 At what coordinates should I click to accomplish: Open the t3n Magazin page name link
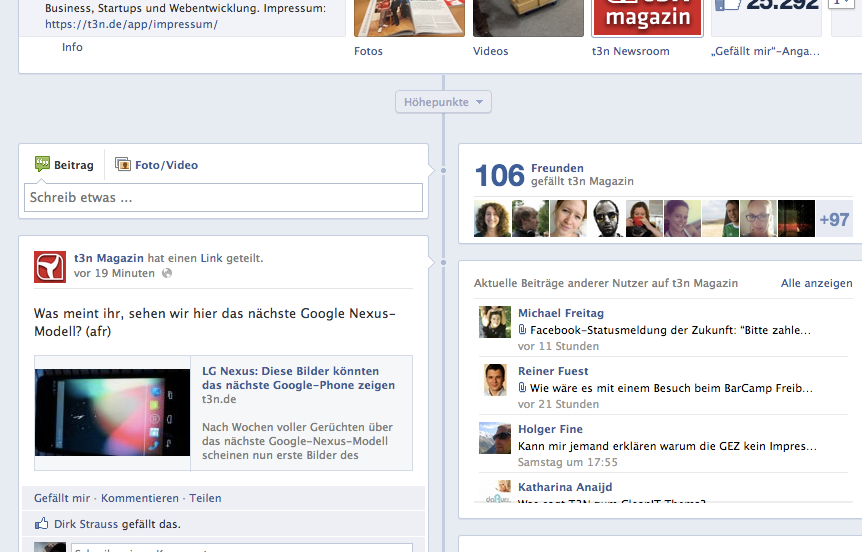click(109, 258)
